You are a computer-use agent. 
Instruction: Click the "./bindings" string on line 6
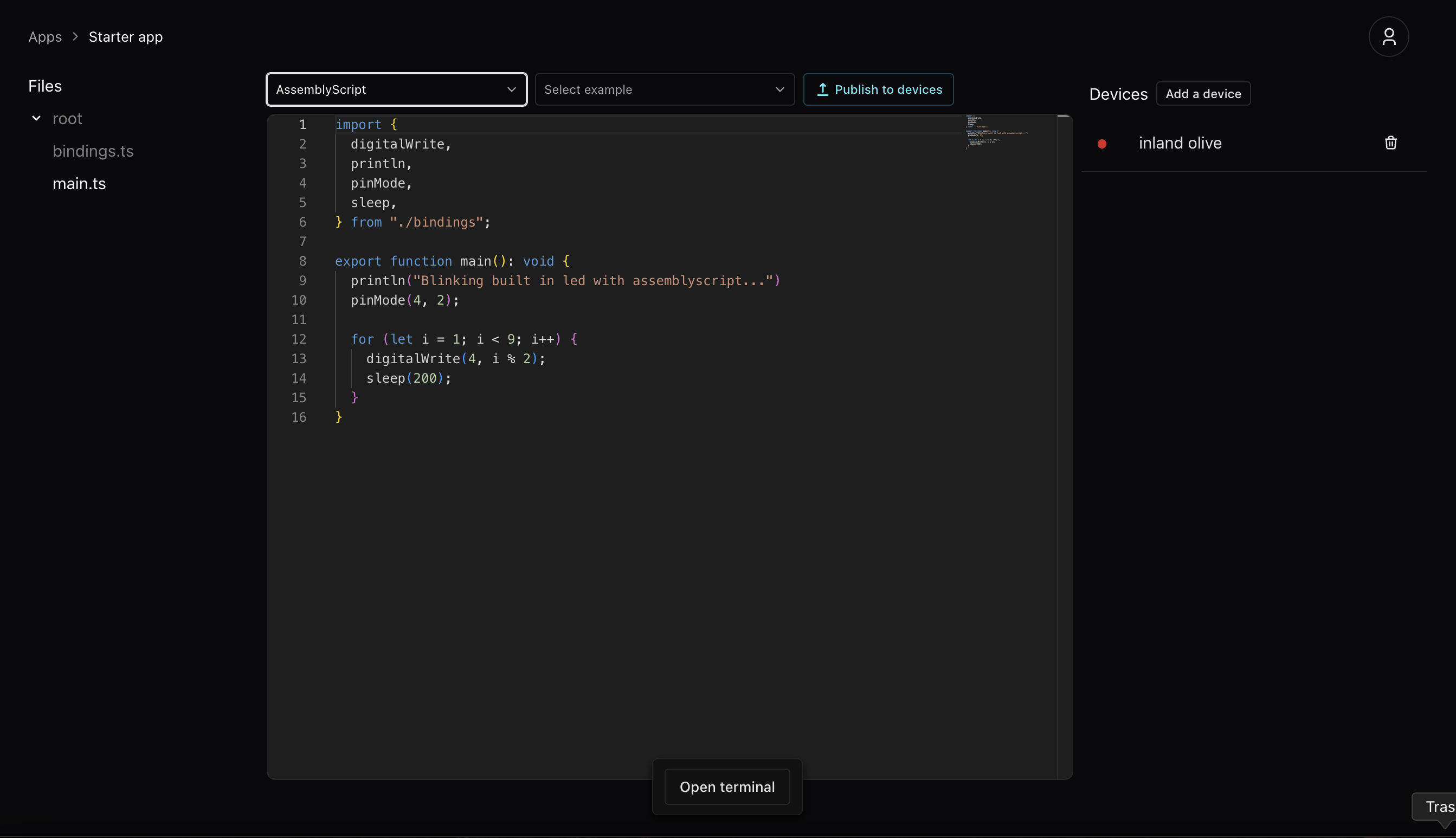[436, 222]
